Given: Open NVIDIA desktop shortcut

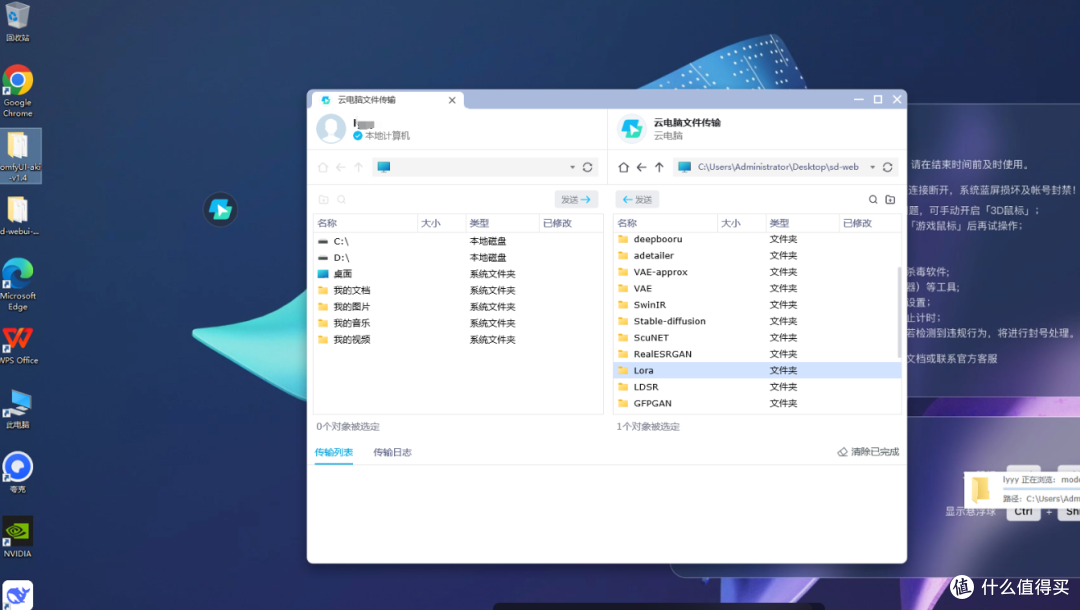Looking at the screenshot, I should coord(17,538).
